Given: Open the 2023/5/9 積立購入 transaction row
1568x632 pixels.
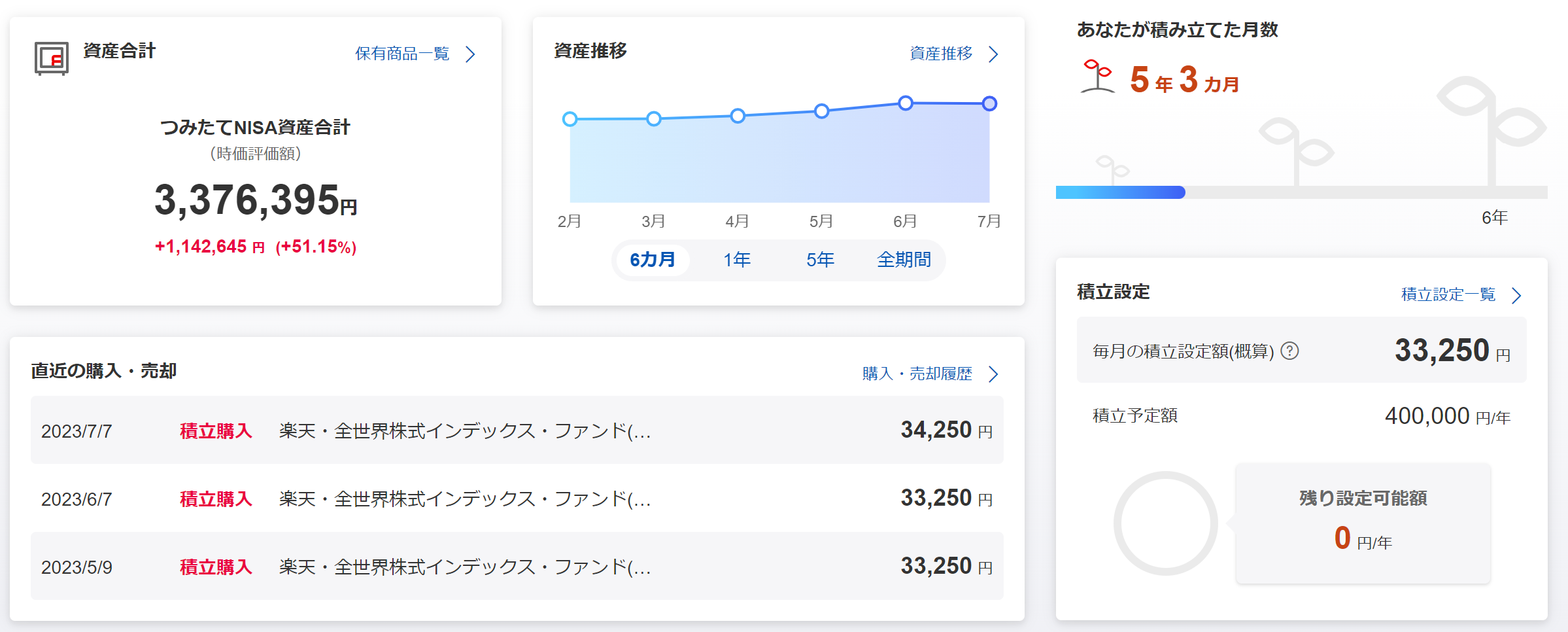Looking at the screenshot, I should click(x=517, y=567).
